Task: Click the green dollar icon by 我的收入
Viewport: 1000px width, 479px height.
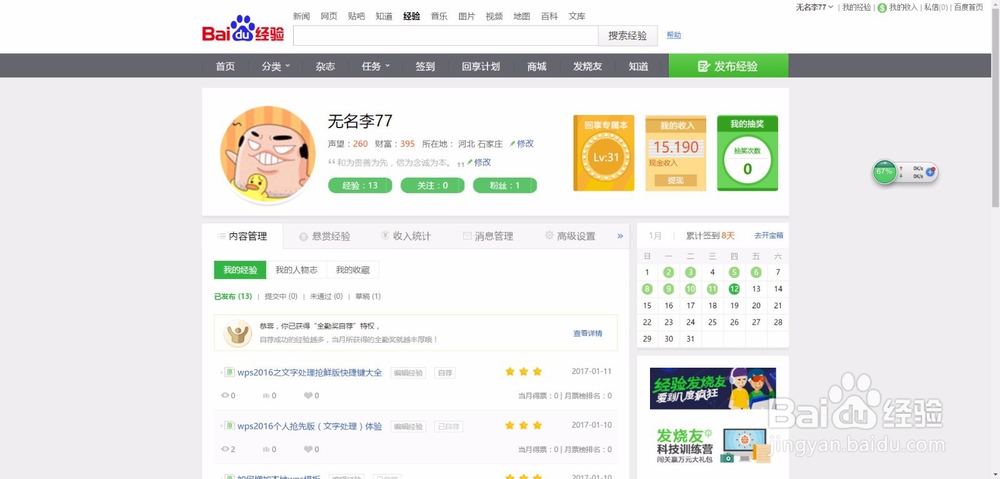Action: (x=882, y=8)
